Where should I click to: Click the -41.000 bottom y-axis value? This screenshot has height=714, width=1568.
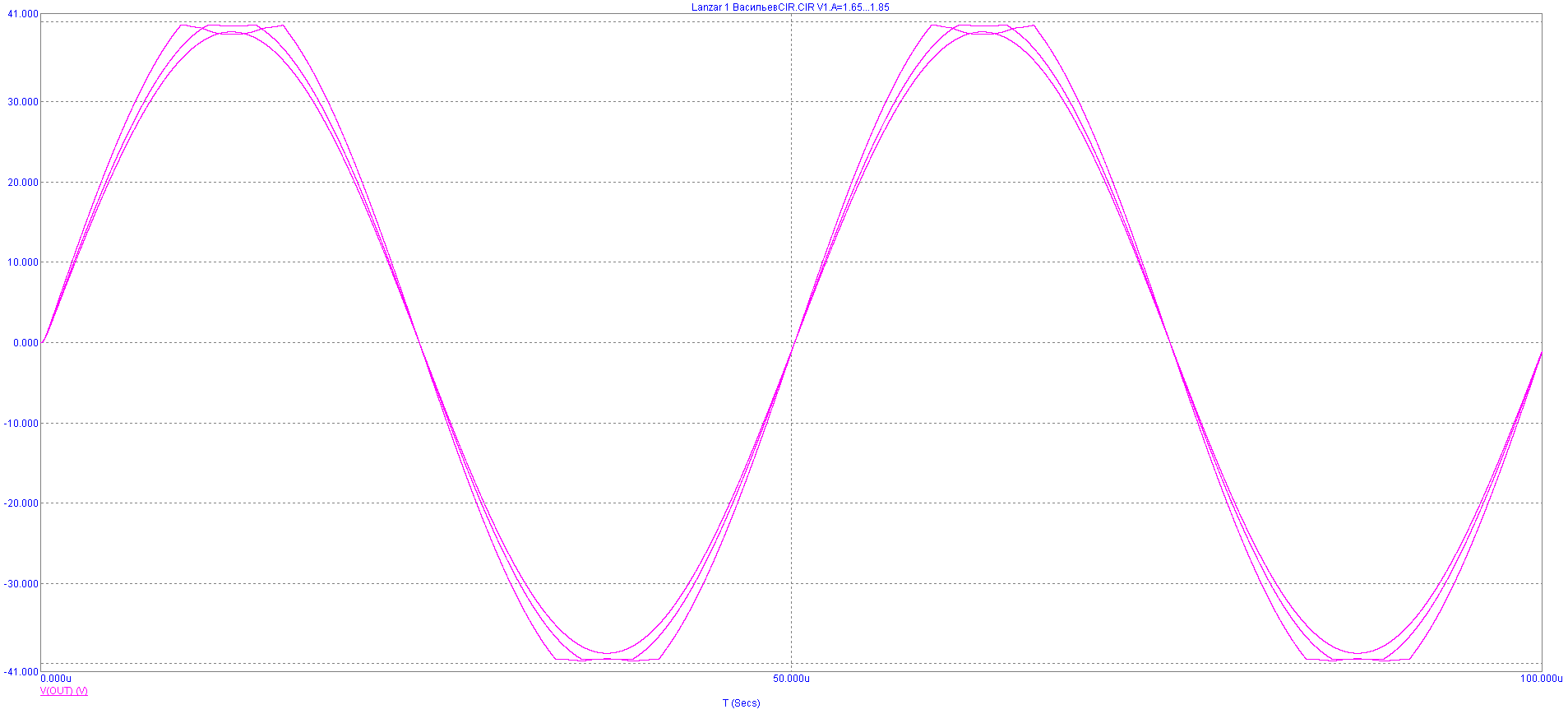pyautogui.click(x=21, y=672)
